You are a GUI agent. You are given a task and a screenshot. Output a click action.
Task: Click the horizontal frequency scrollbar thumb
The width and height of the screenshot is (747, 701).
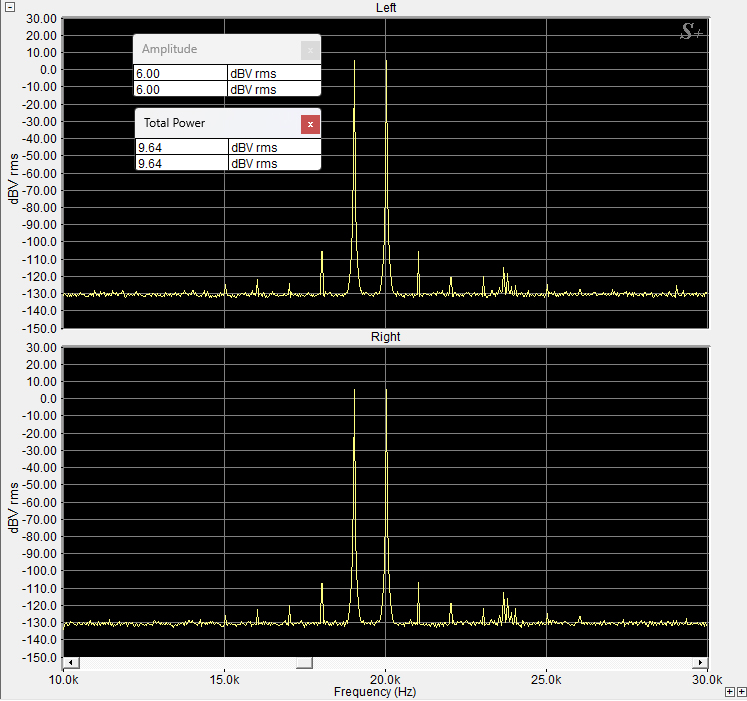pyautogui.click(x=304, y=662)
